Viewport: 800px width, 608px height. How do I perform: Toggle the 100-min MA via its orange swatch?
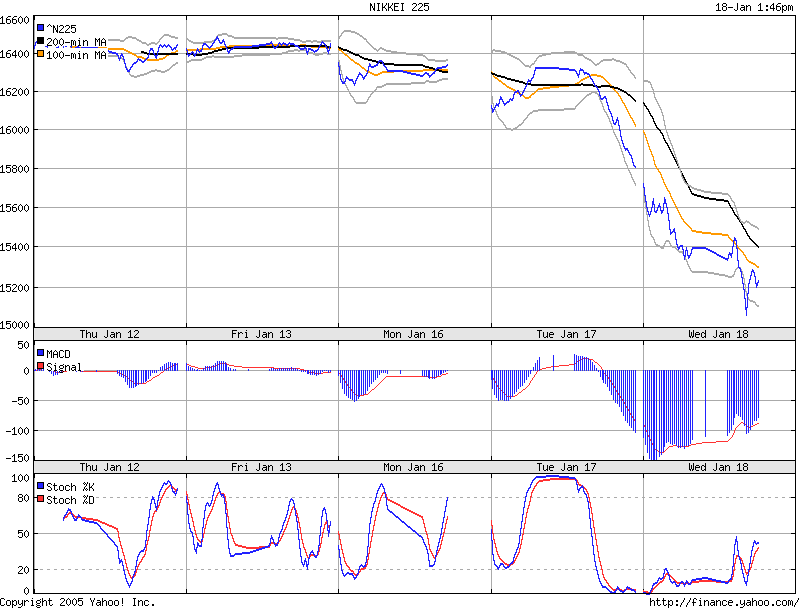[42, 55]
